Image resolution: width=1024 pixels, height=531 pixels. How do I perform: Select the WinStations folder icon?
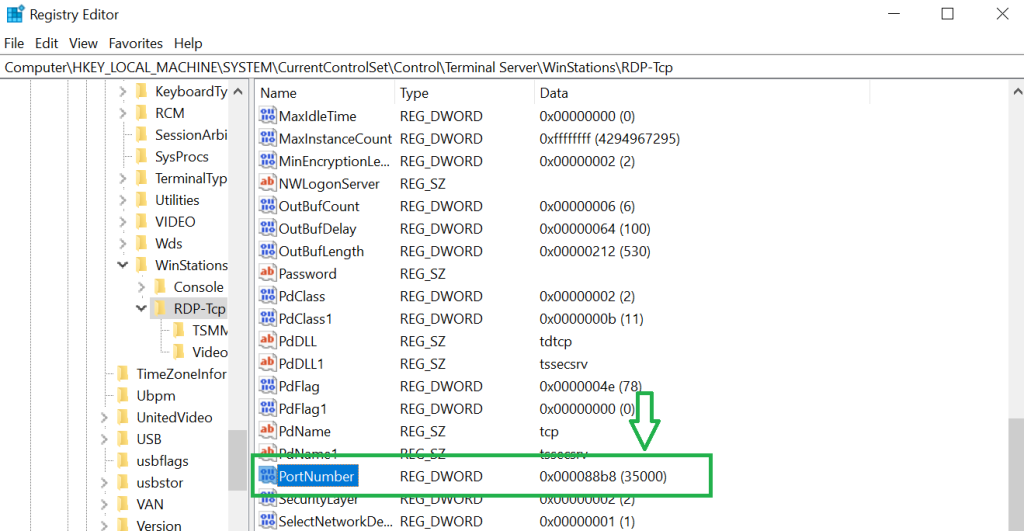142,265
